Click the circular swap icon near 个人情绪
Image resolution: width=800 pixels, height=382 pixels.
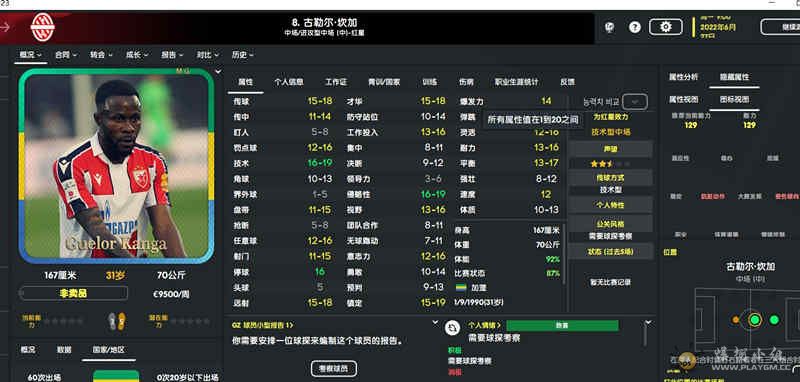click(452, 328)
